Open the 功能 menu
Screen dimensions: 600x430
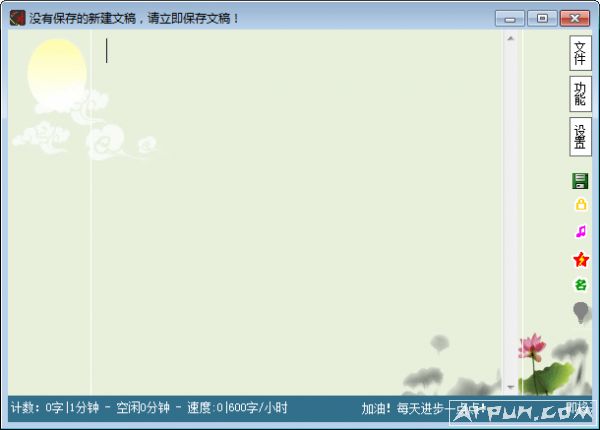click(x=580, y=94)
